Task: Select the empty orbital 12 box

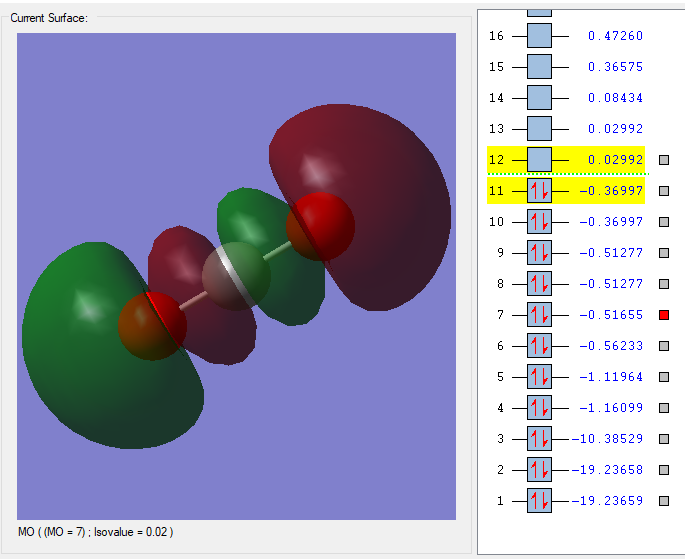Action: (x=539, y=160)
